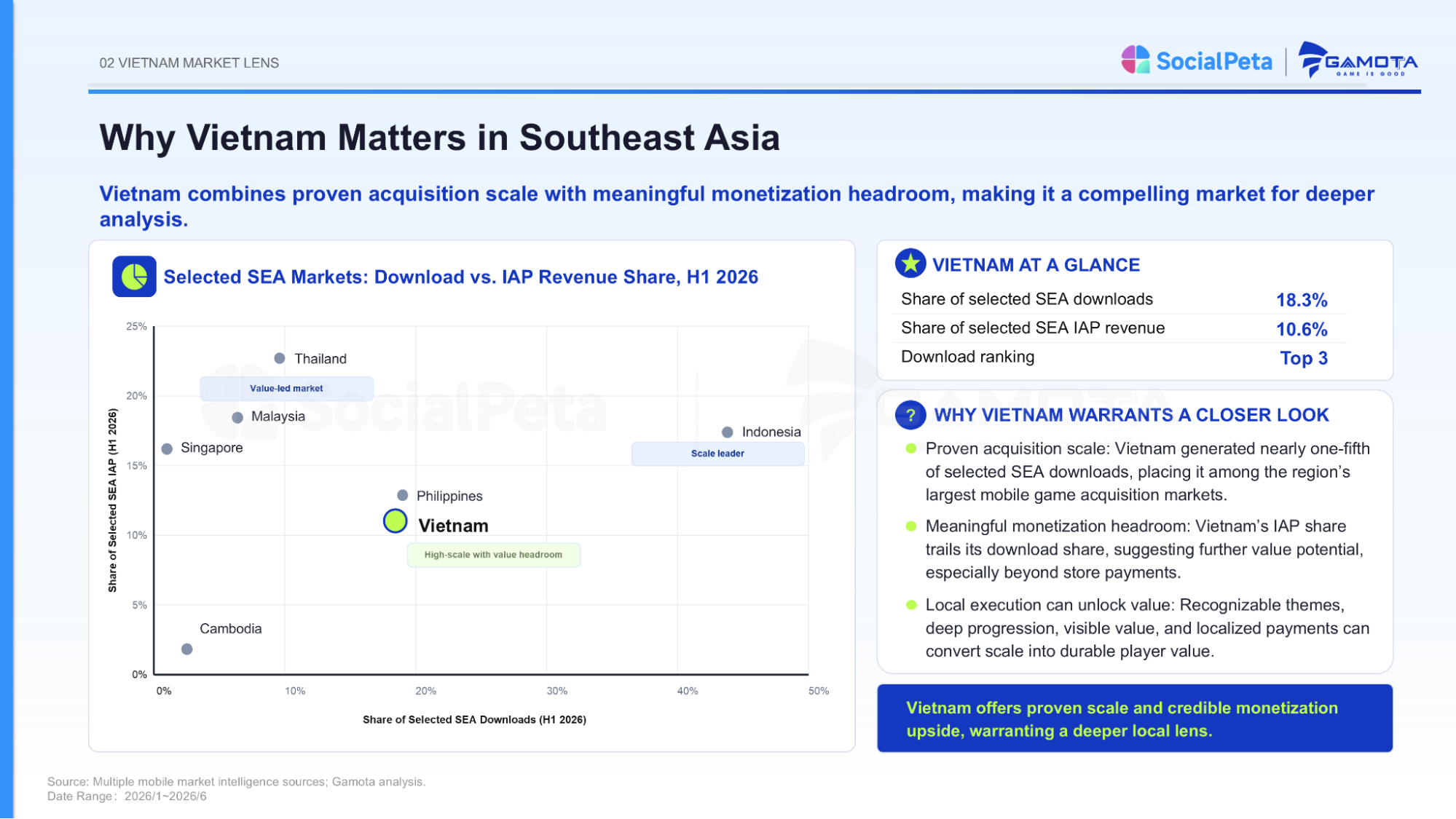This screenshot has width=1456, height=819.
Task: Click the Vietnam label on the chart
Action: (453, 526)
